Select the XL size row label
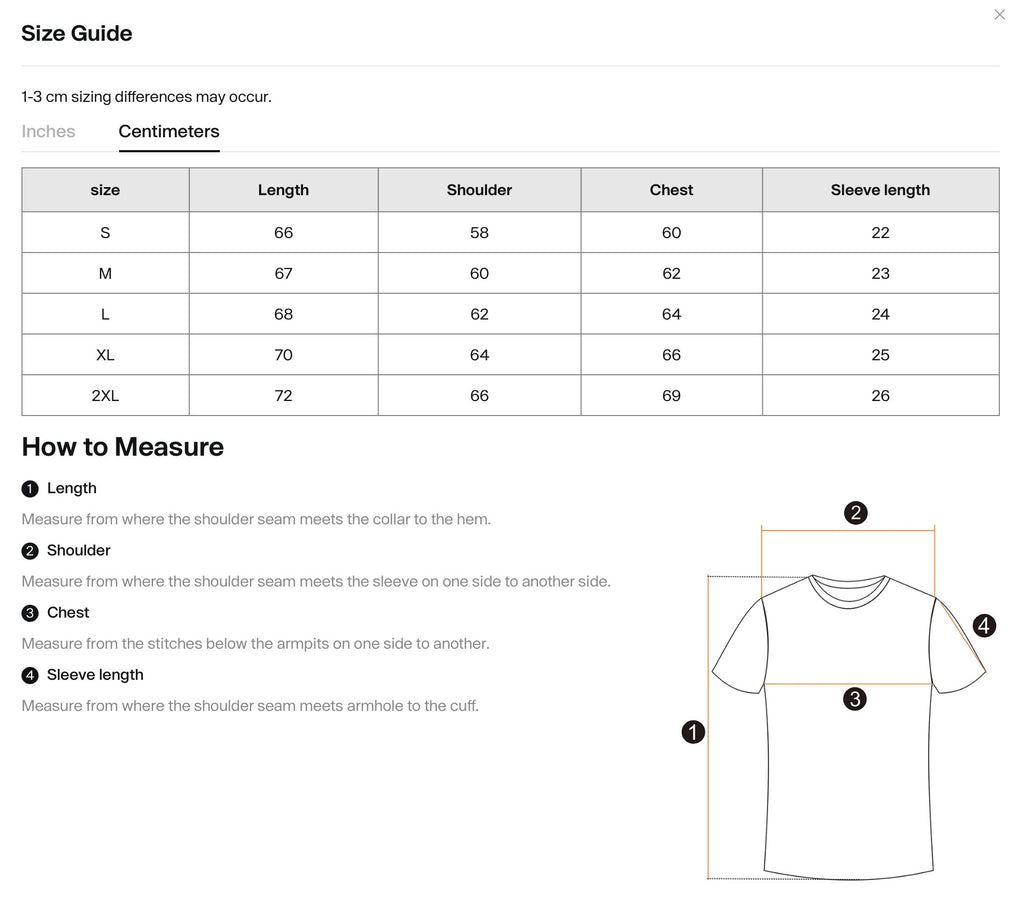Viewport: 1024px width, 920px height. [x=105, y=355]
